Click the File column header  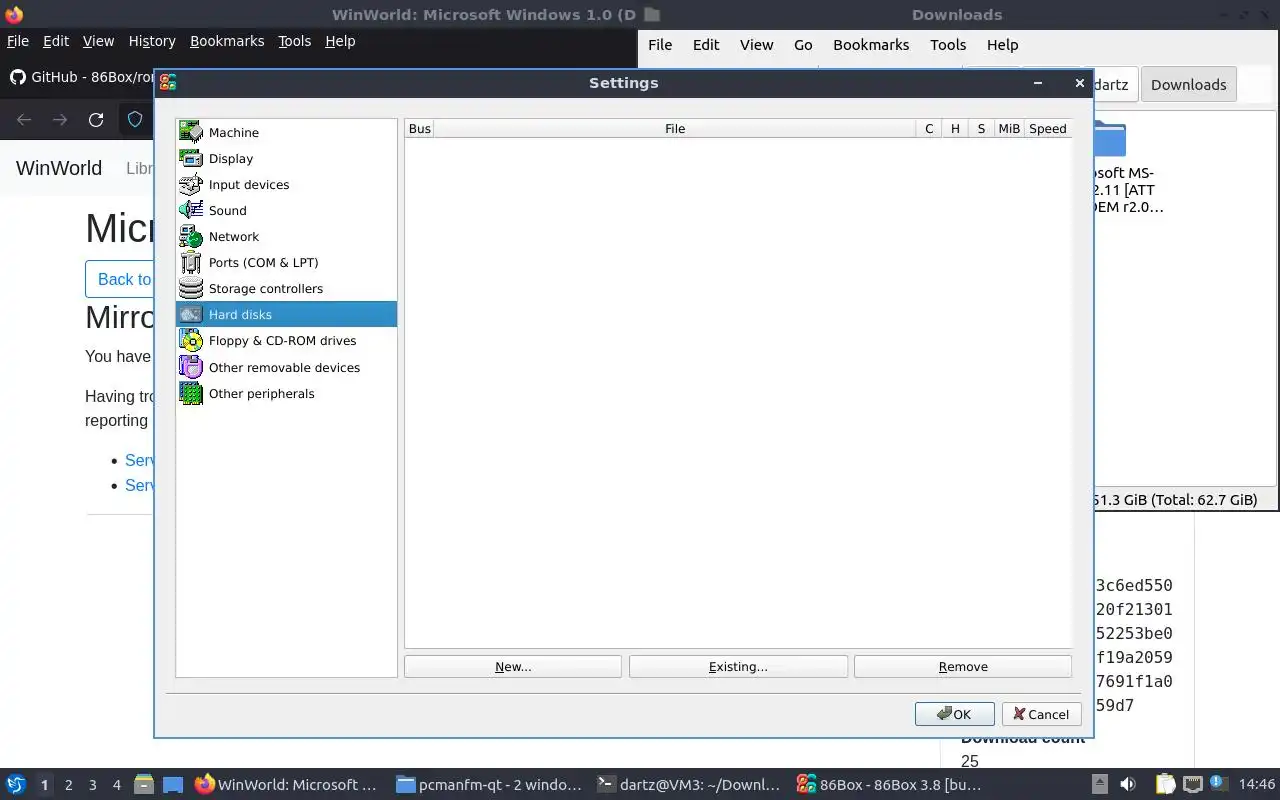point(675,128)
